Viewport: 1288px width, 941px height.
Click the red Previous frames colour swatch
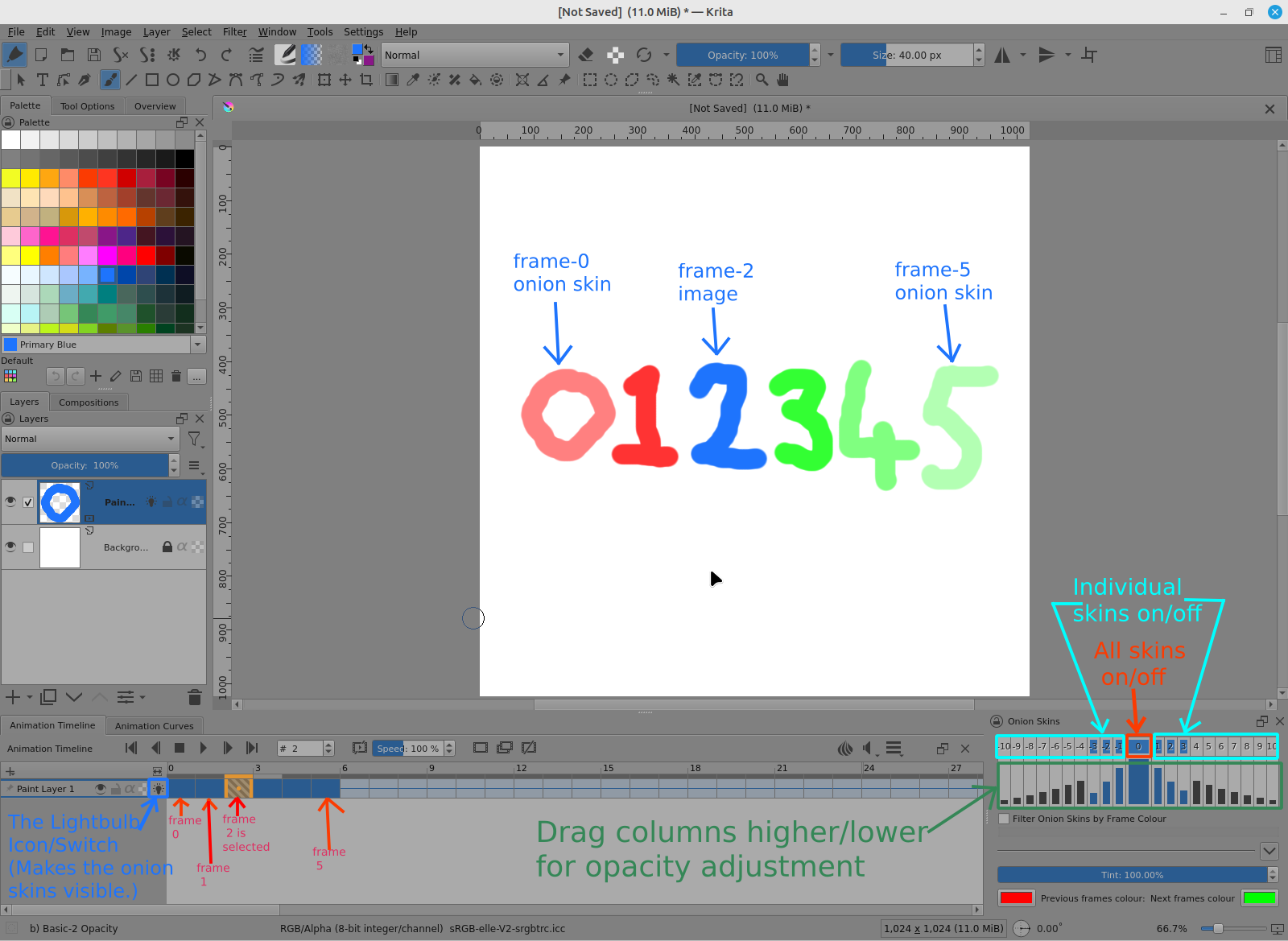(1016, 898)
